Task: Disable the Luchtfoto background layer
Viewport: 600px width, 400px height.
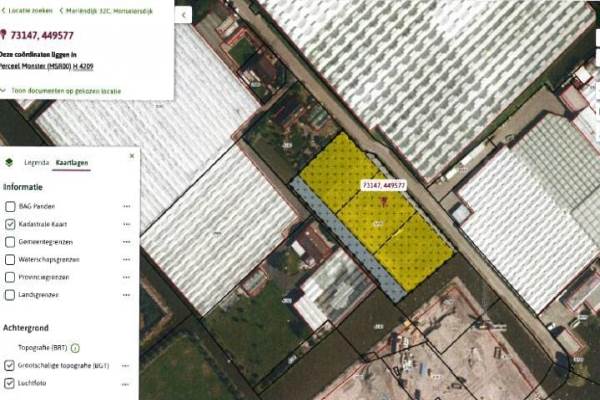Action: 10,383
